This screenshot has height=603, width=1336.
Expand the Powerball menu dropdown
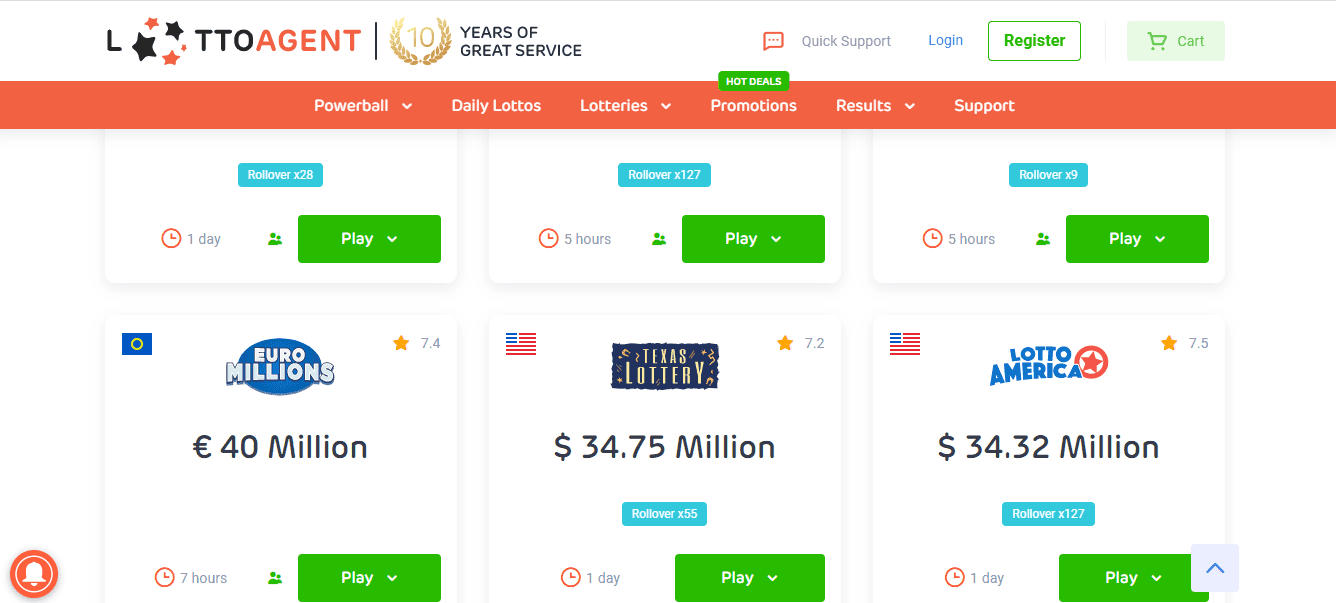pos(363,105)
